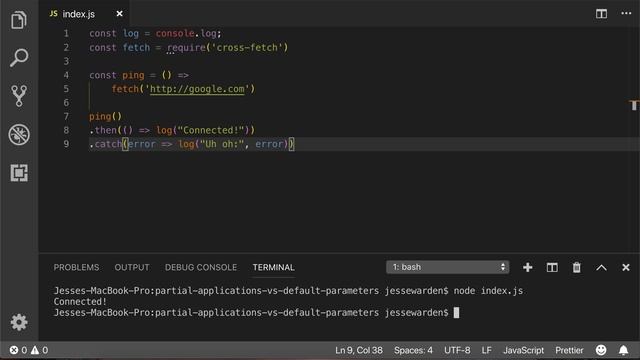The image size is (640, 360).
Task: Create a new terminal with plus icon
Action: pyautogui.click(x=527, y=267)
